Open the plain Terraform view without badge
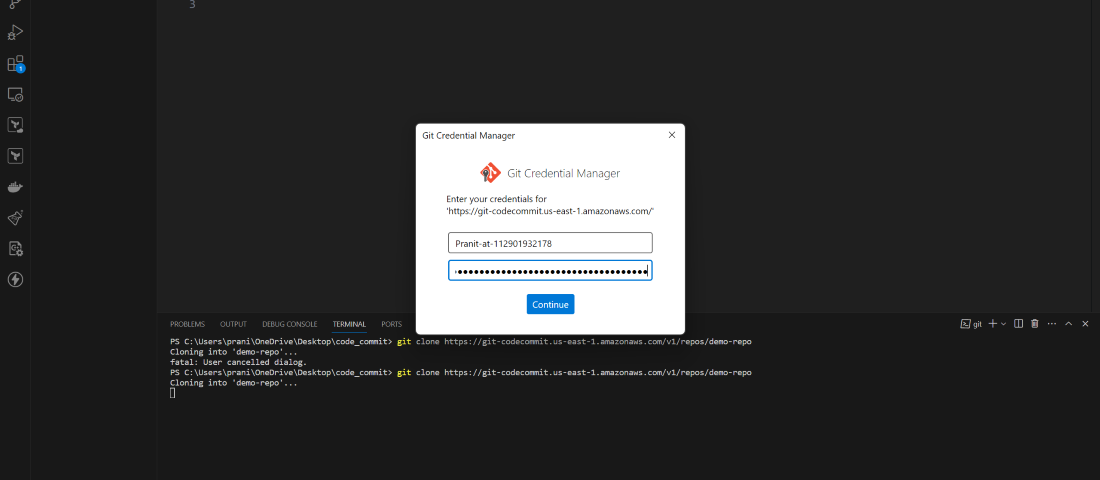The image size is (1100, 480). tap(15, 156)
